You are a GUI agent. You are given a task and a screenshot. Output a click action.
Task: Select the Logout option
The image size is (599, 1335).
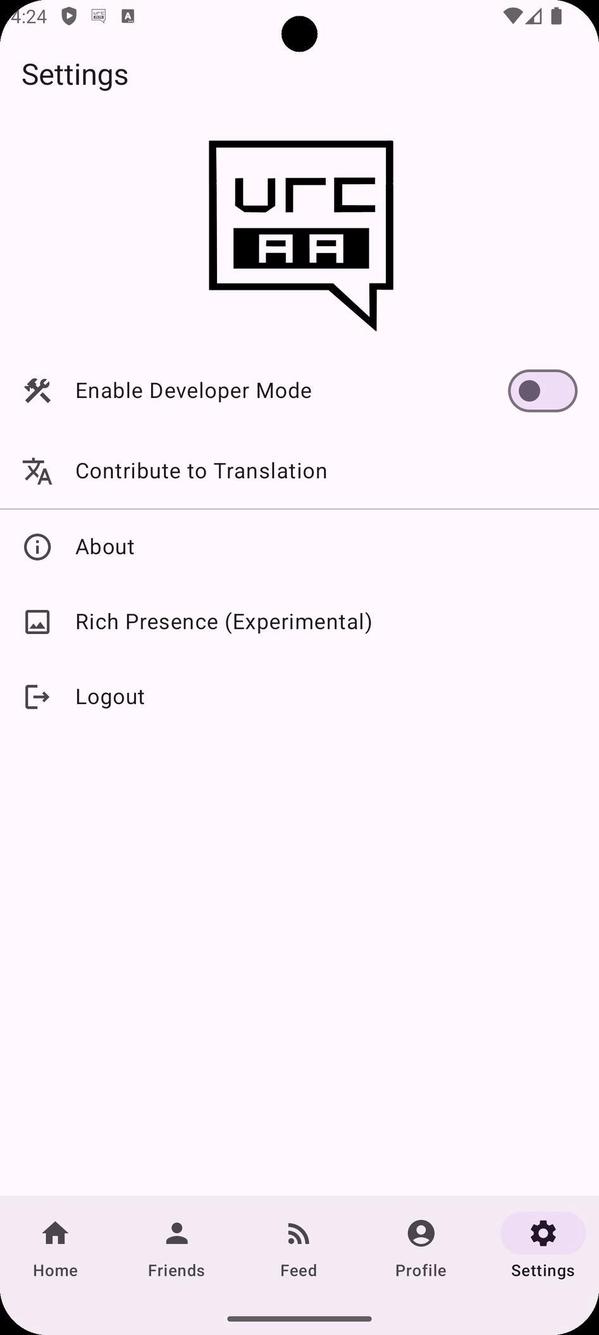pos(110,696)
